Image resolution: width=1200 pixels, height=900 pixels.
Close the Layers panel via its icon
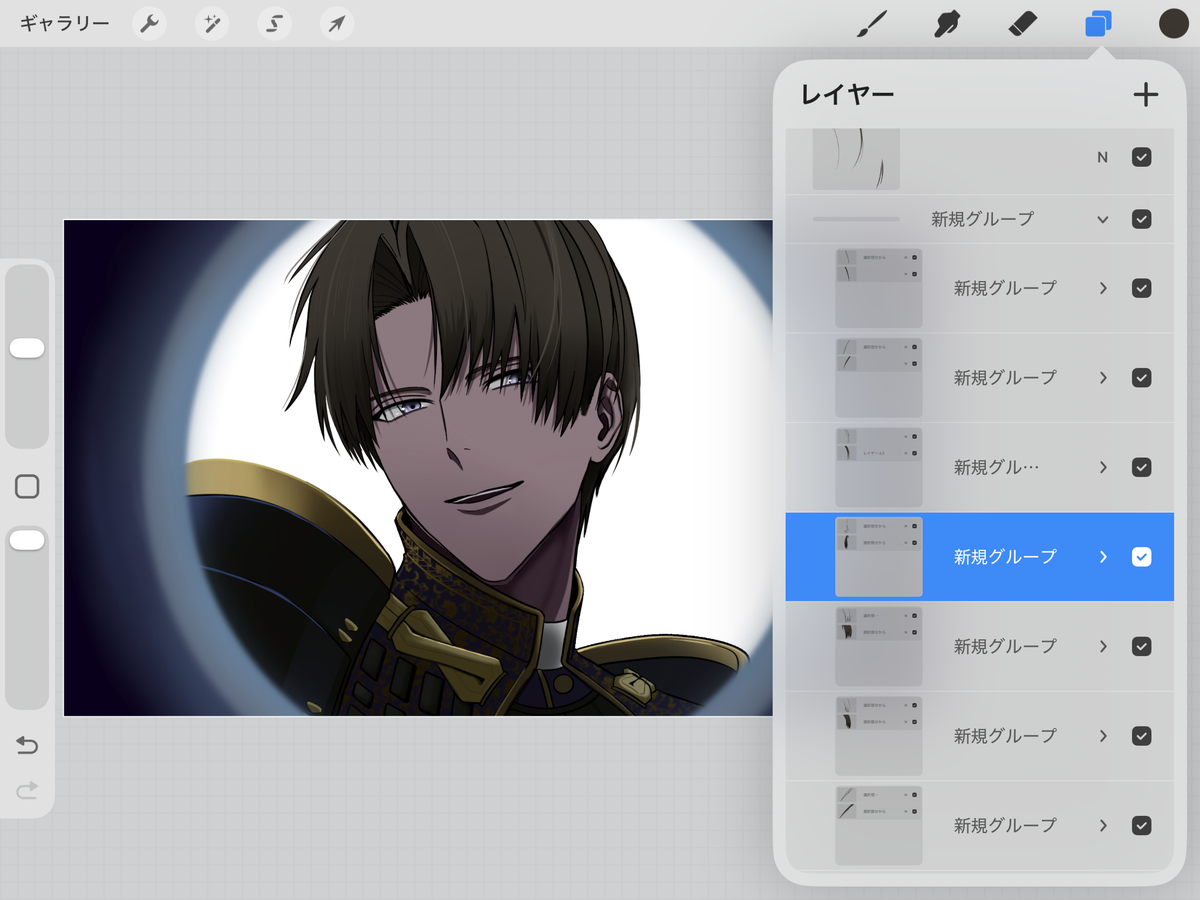(x=1098, y=23)
